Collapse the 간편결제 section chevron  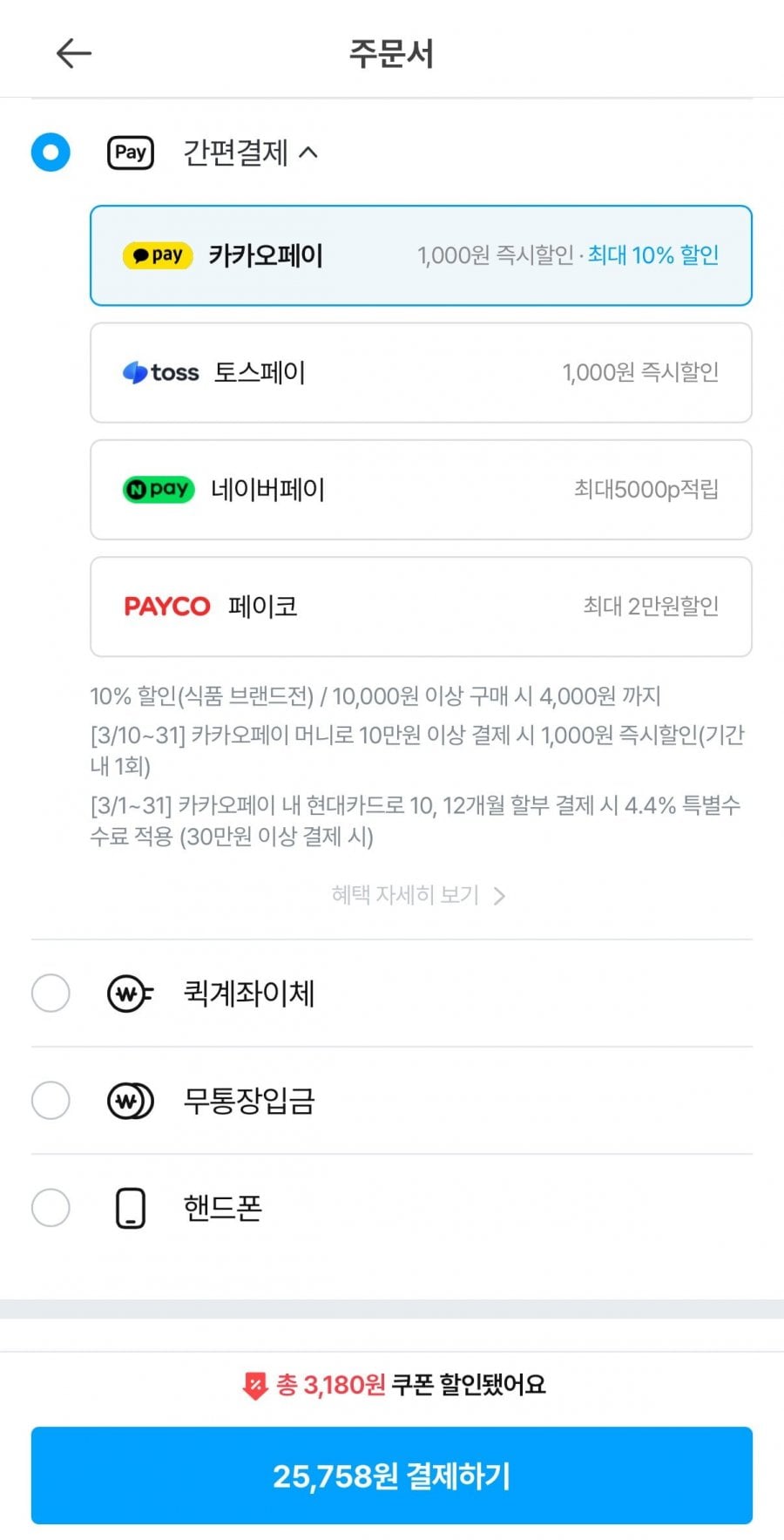point(308,153)
